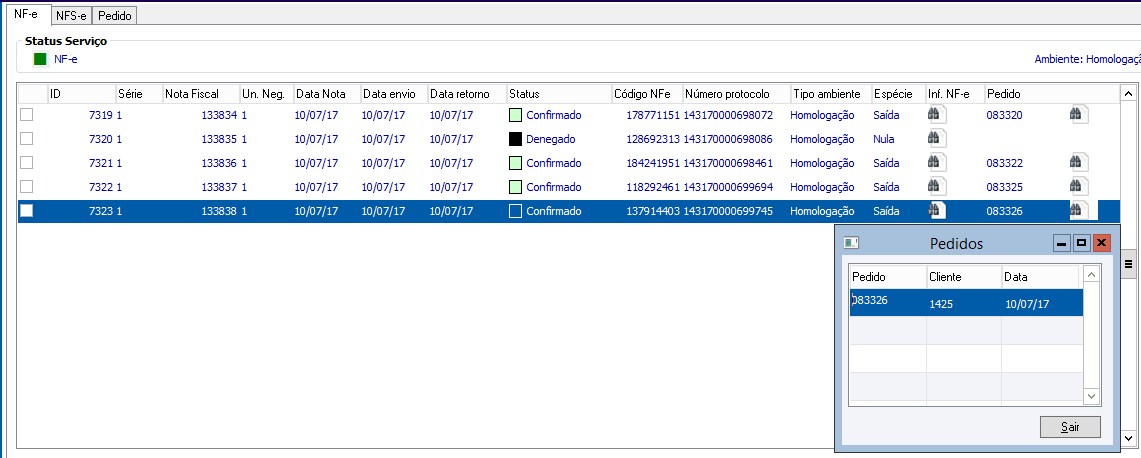
Task: Click pedido number 083322 in grid
Action: pos(1004,163)
